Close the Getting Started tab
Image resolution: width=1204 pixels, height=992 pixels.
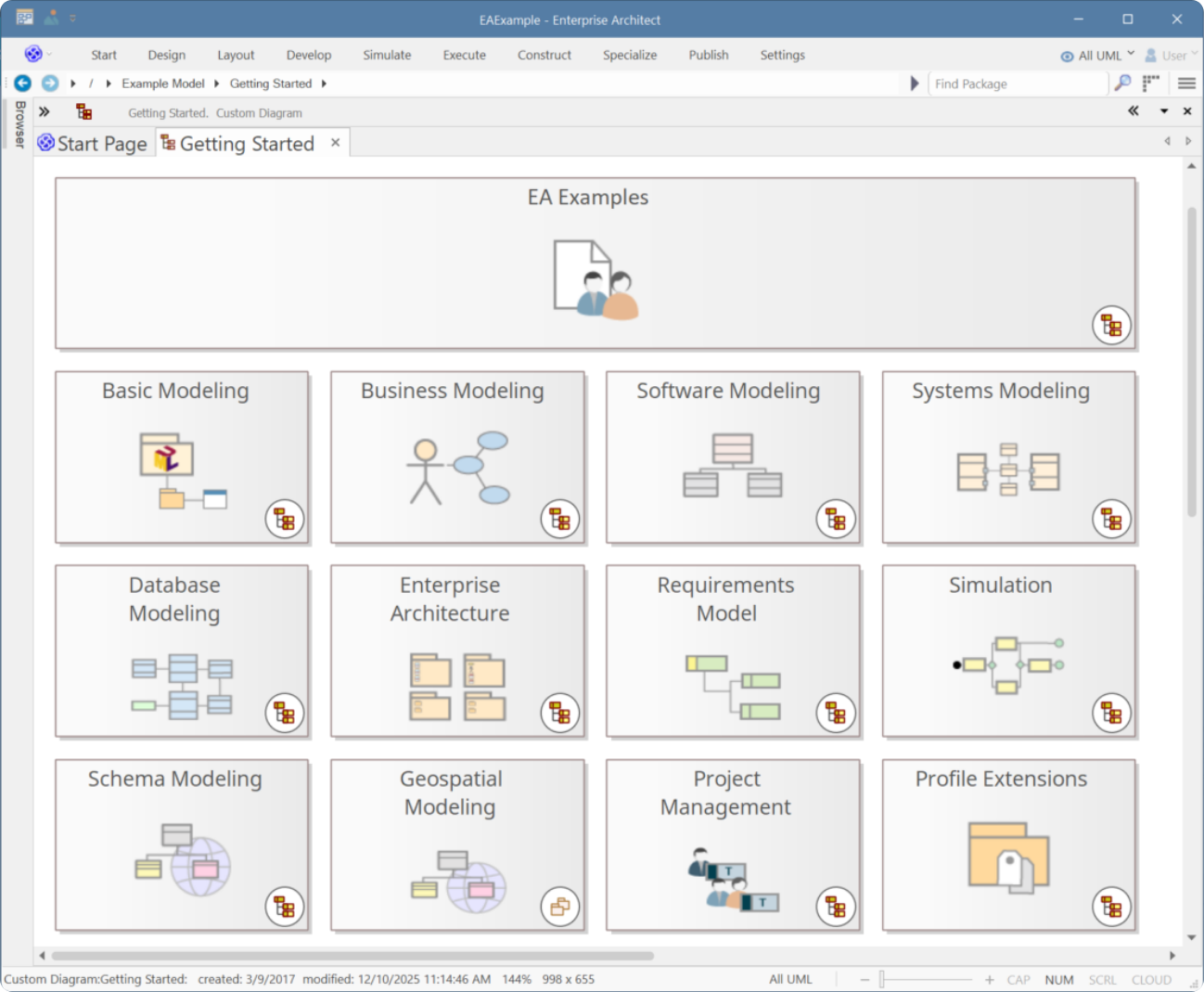(x=336, y=143)
